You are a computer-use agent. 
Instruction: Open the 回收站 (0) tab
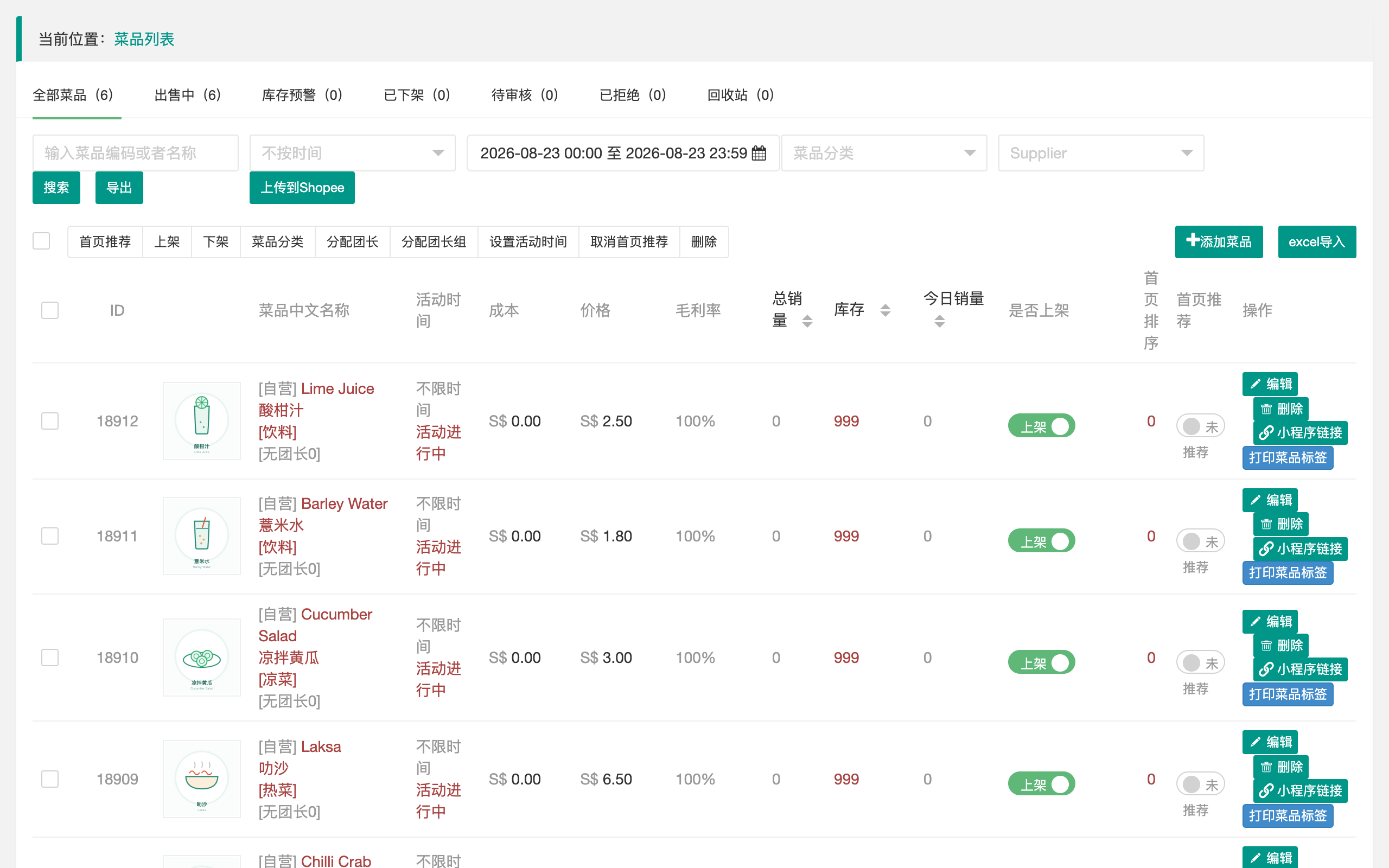[741, 95]
